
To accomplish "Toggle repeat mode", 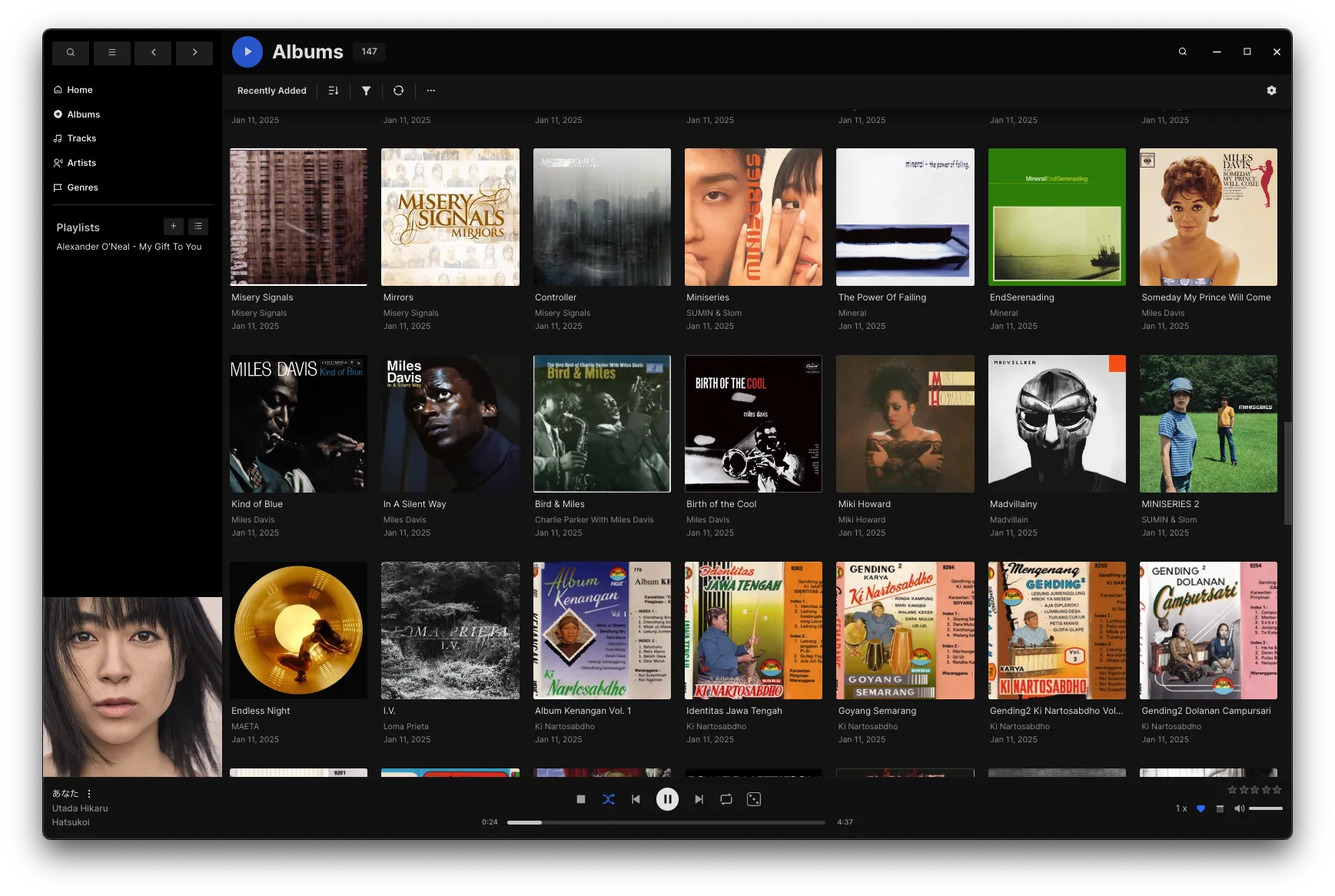I will point(726,799).
